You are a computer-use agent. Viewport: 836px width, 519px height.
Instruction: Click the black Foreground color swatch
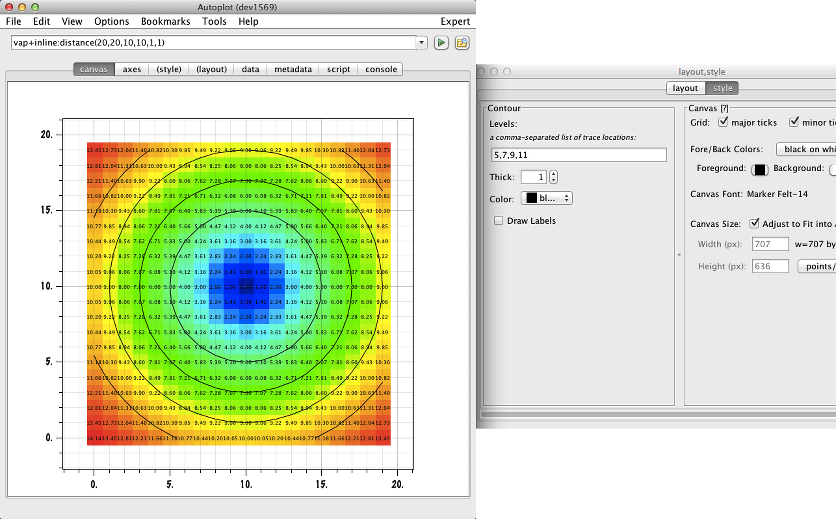[760, 170]
